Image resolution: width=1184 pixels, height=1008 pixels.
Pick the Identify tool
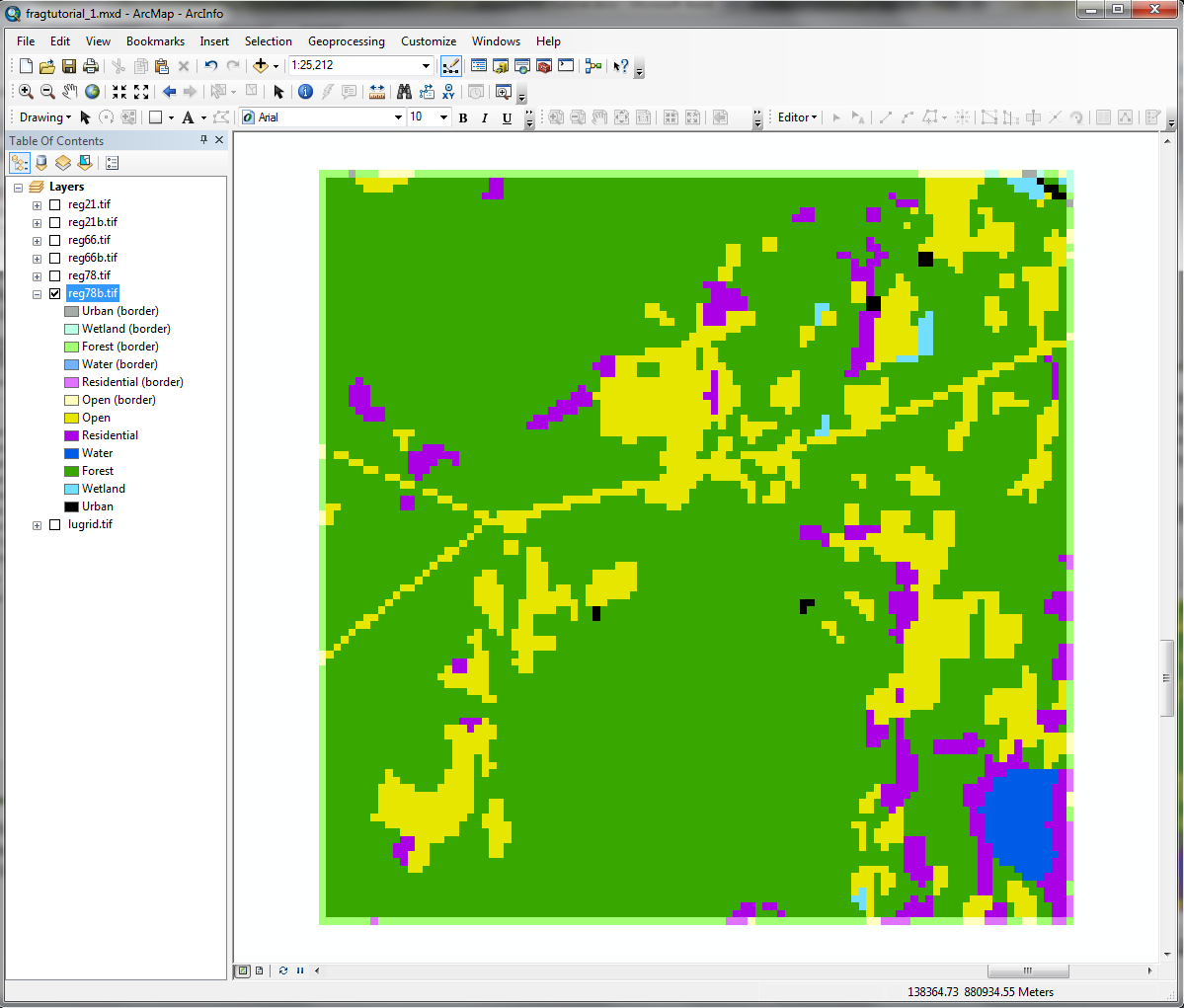point(305,92)
